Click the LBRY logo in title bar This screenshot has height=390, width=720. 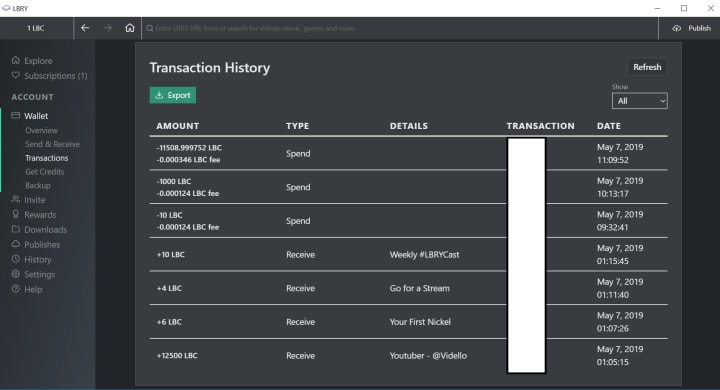(x=6, y=8)
